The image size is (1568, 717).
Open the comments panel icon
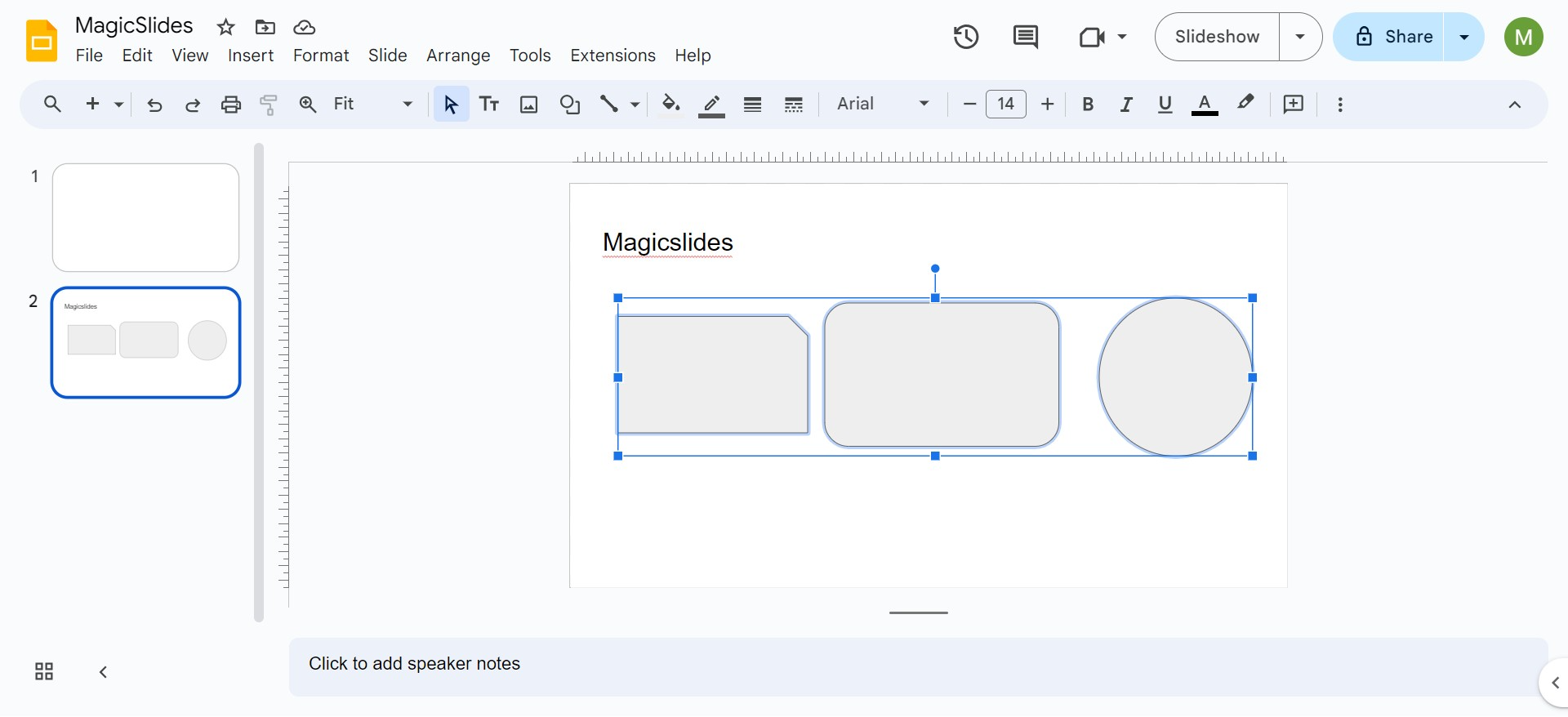pyautogui.click(x=1025, y=37)
